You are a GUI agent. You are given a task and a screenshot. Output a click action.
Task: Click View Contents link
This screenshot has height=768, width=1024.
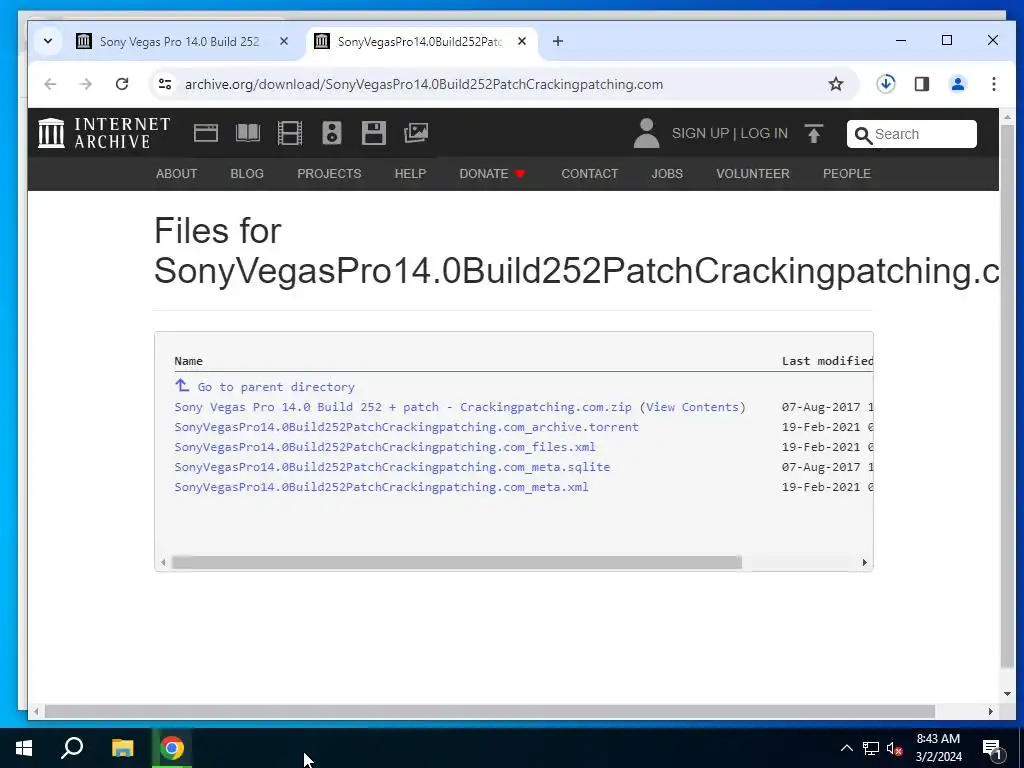point(692,407)
